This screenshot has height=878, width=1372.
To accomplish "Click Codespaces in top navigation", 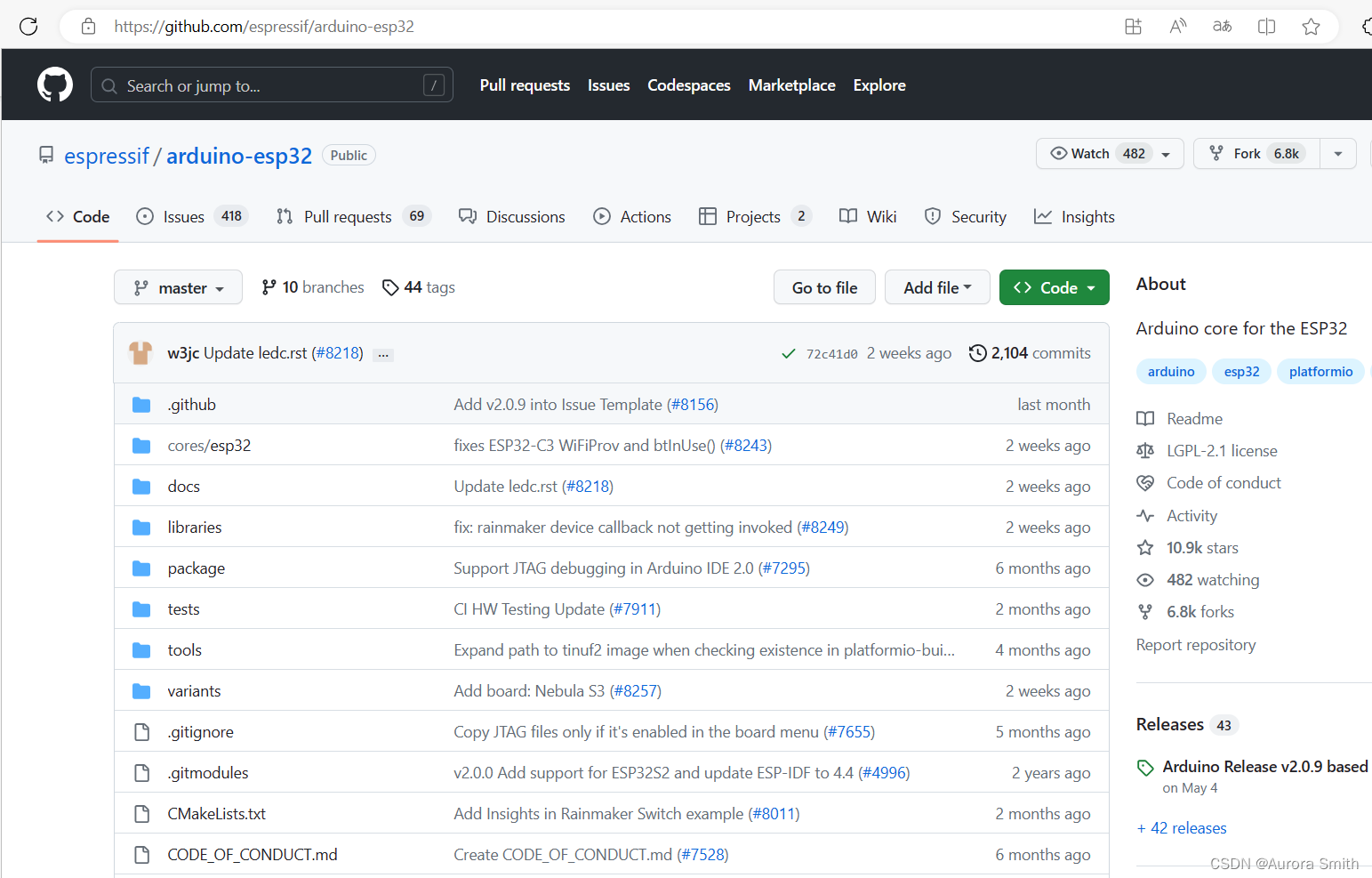I will (x=689, y=85).
